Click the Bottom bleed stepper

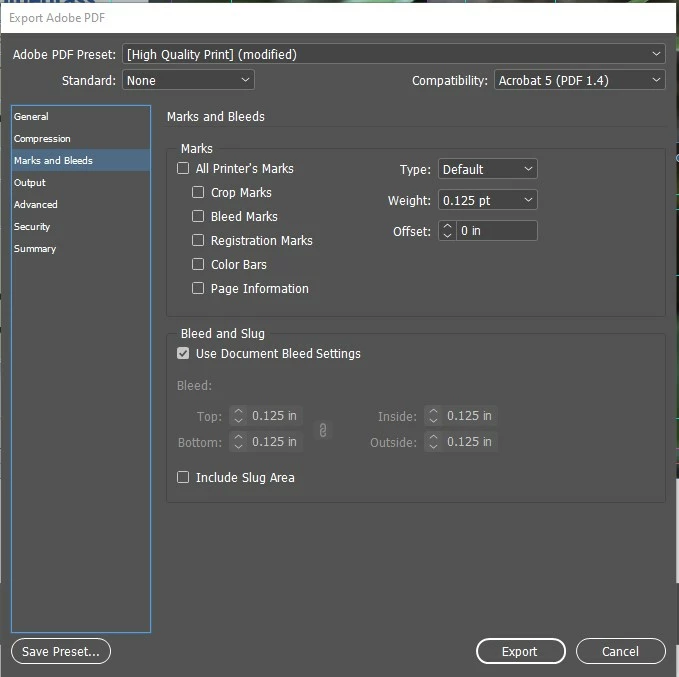[238, 441]
